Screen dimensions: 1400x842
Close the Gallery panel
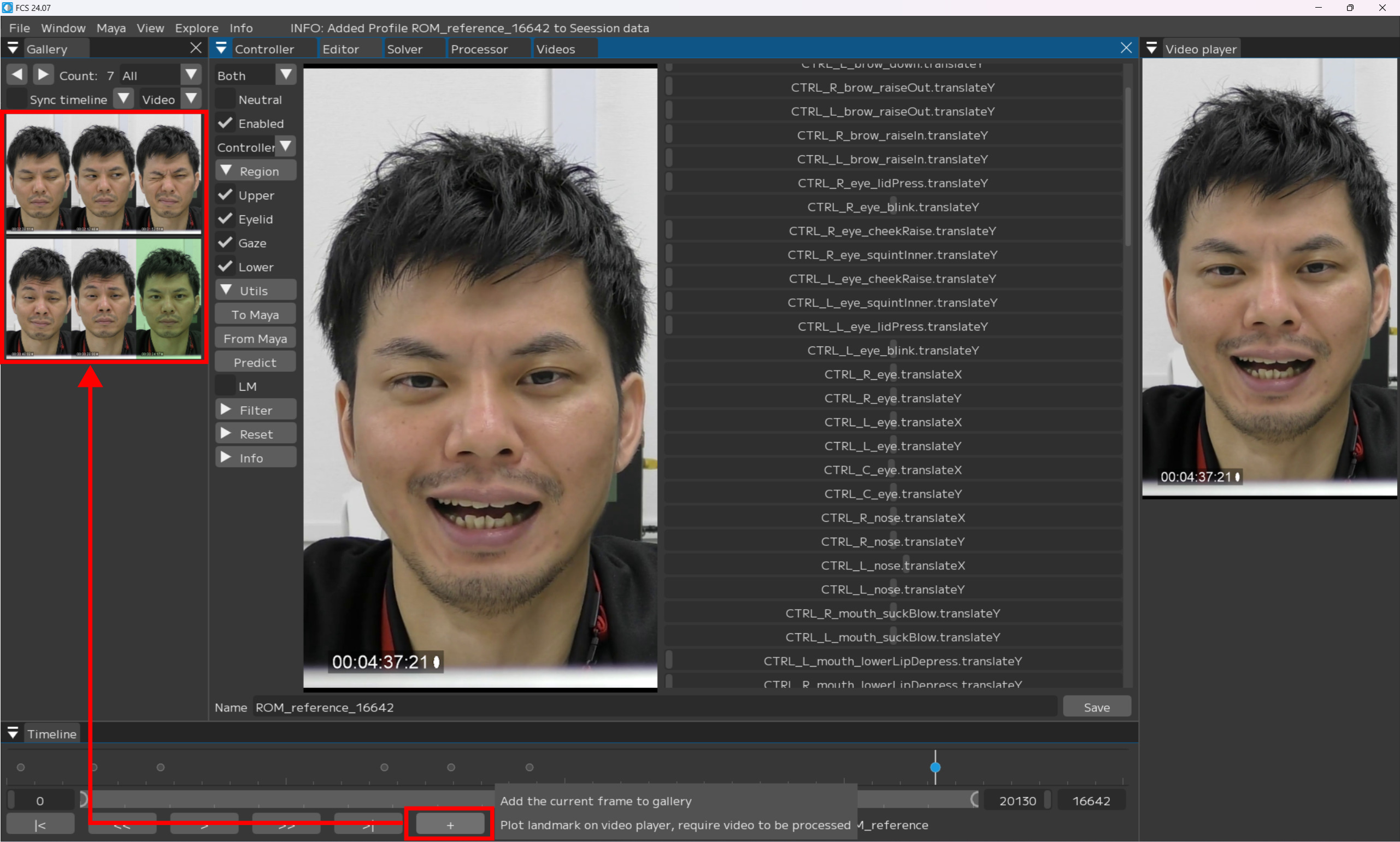[x=196, y=48]
